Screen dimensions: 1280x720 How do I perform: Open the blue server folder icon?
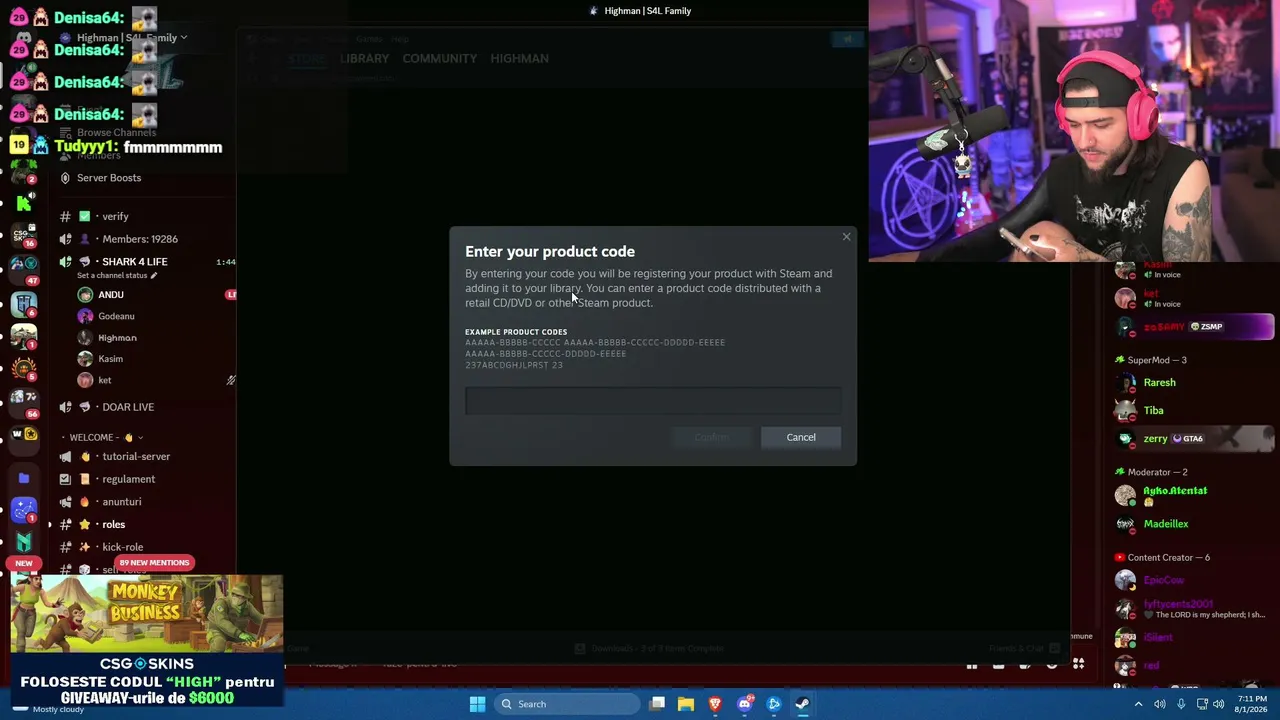[24, 478]
